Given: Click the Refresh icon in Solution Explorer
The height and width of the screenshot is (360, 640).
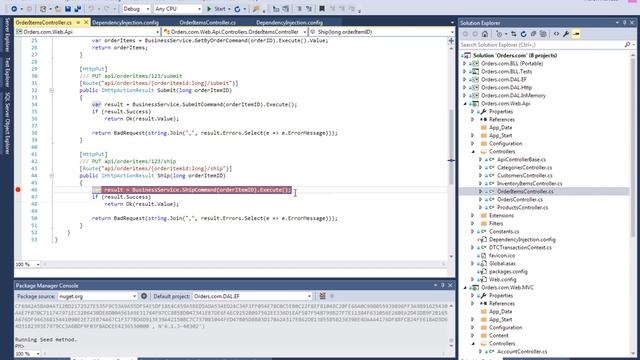Looking at the screenshot, I should (524, 34).
